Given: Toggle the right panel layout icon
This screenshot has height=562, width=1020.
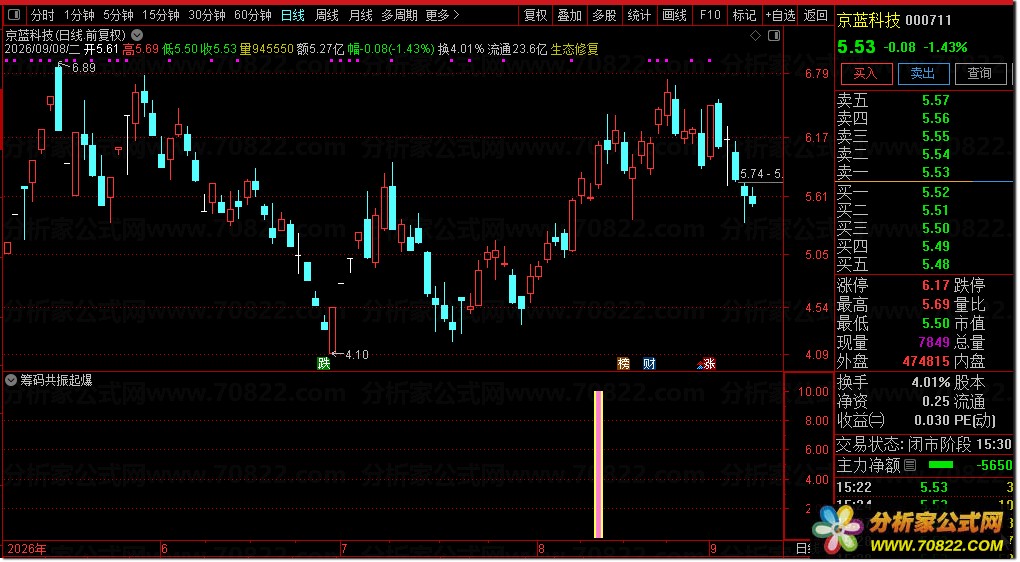Looking at the screenshot, I should click(x=774, y=36).
